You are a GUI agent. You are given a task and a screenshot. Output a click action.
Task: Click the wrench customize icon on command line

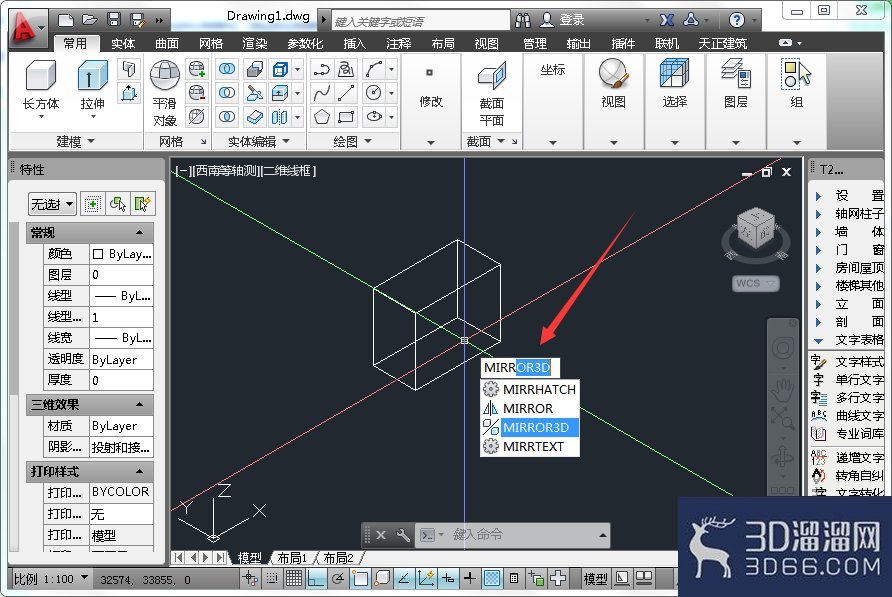[403, 535]
